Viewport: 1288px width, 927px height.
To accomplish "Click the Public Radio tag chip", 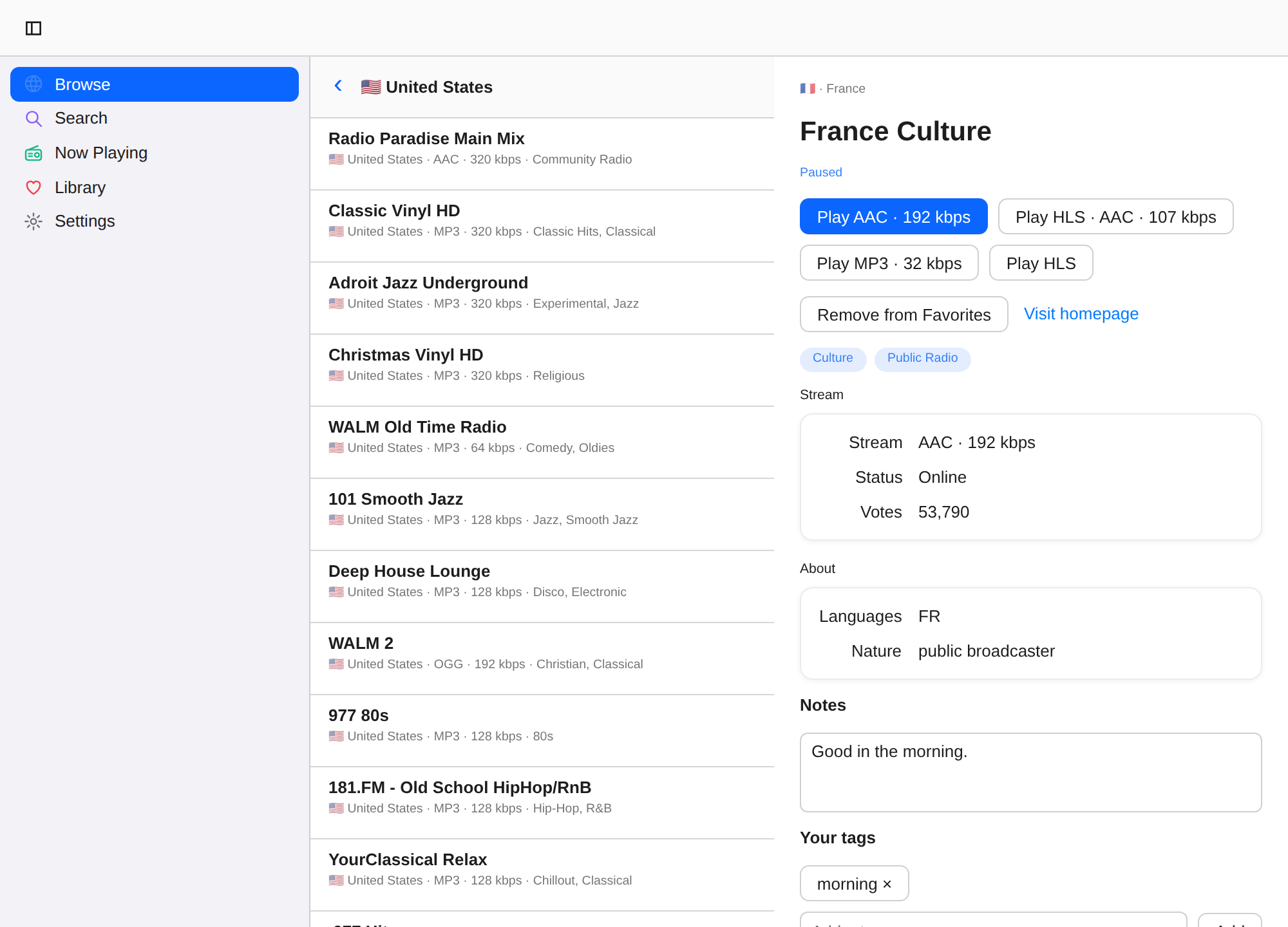I will tap(923, 359).
